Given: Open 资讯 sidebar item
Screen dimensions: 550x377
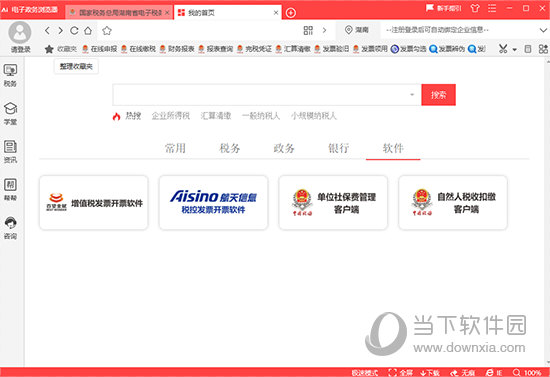Looking at the screenshot, I should click(10, 152).
